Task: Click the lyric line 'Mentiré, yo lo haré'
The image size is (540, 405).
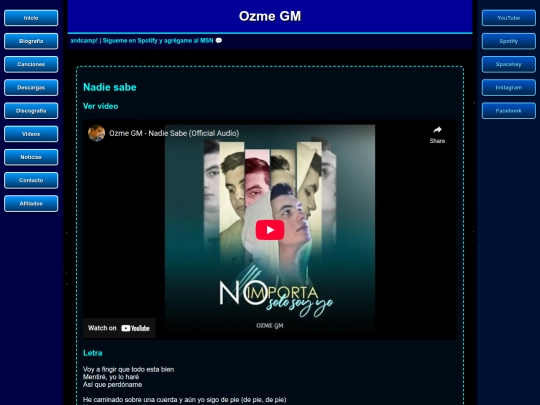Action: 111,377
